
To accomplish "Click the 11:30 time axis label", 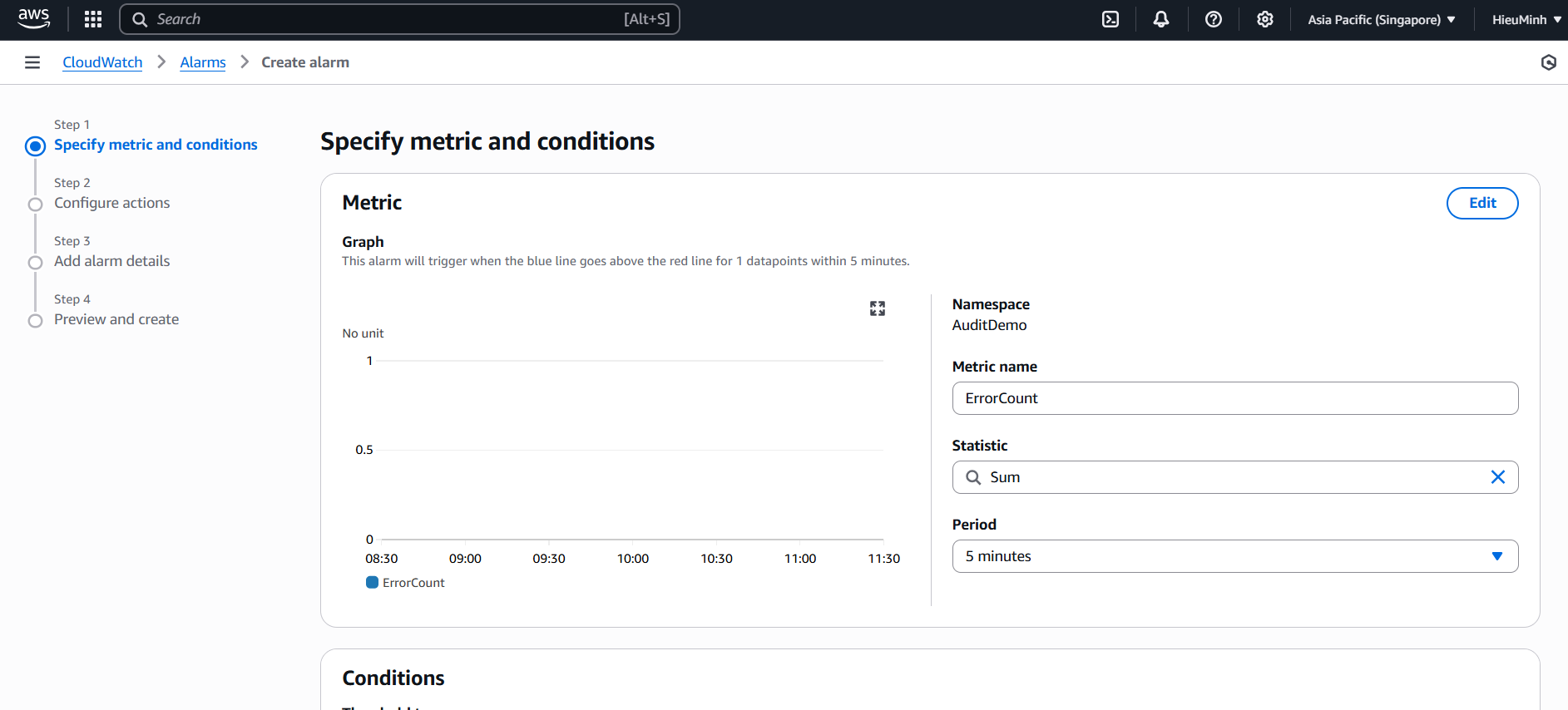I will (884, 559).
